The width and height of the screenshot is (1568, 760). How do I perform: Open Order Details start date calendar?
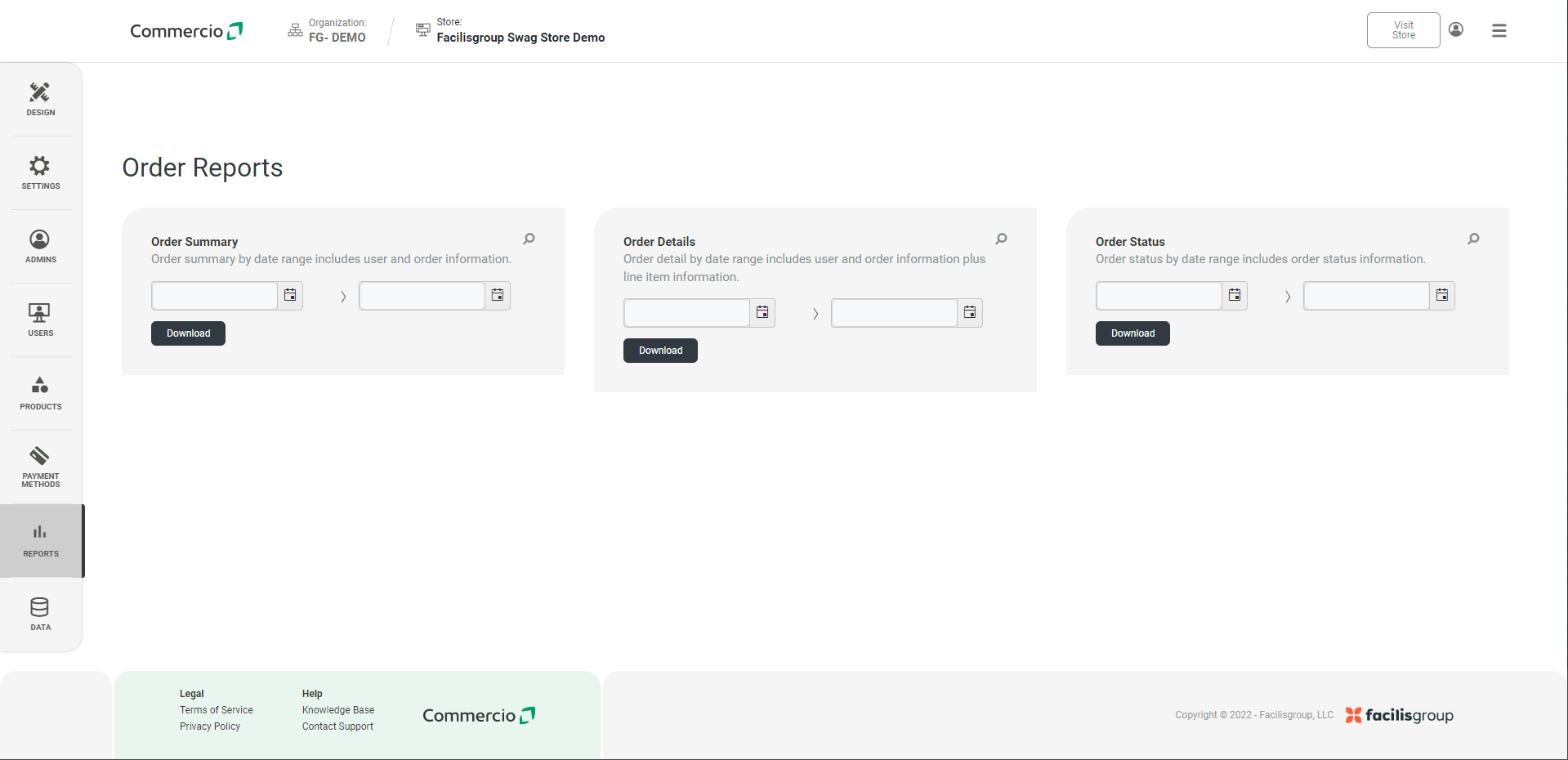pos(762,313)
